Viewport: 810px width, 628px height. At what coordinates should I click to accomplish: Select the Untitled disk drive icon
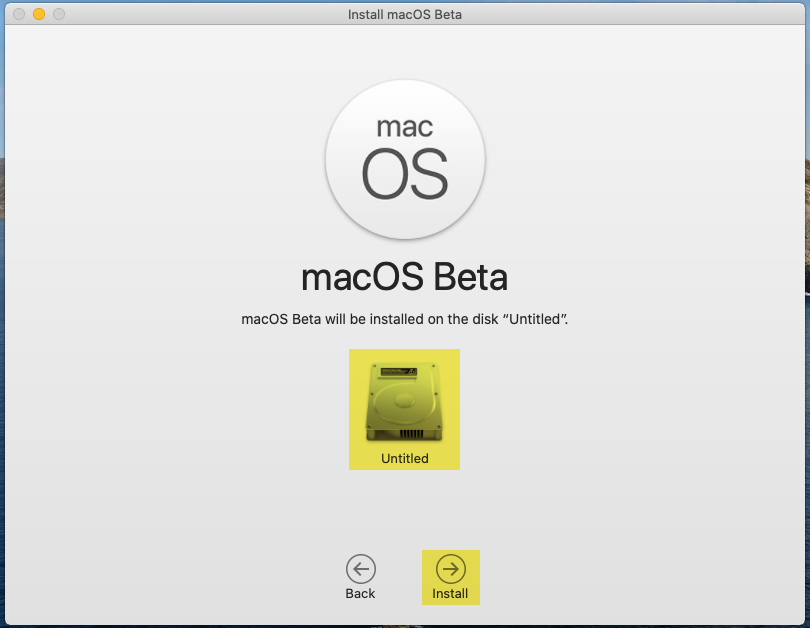[x=404, y=402]
